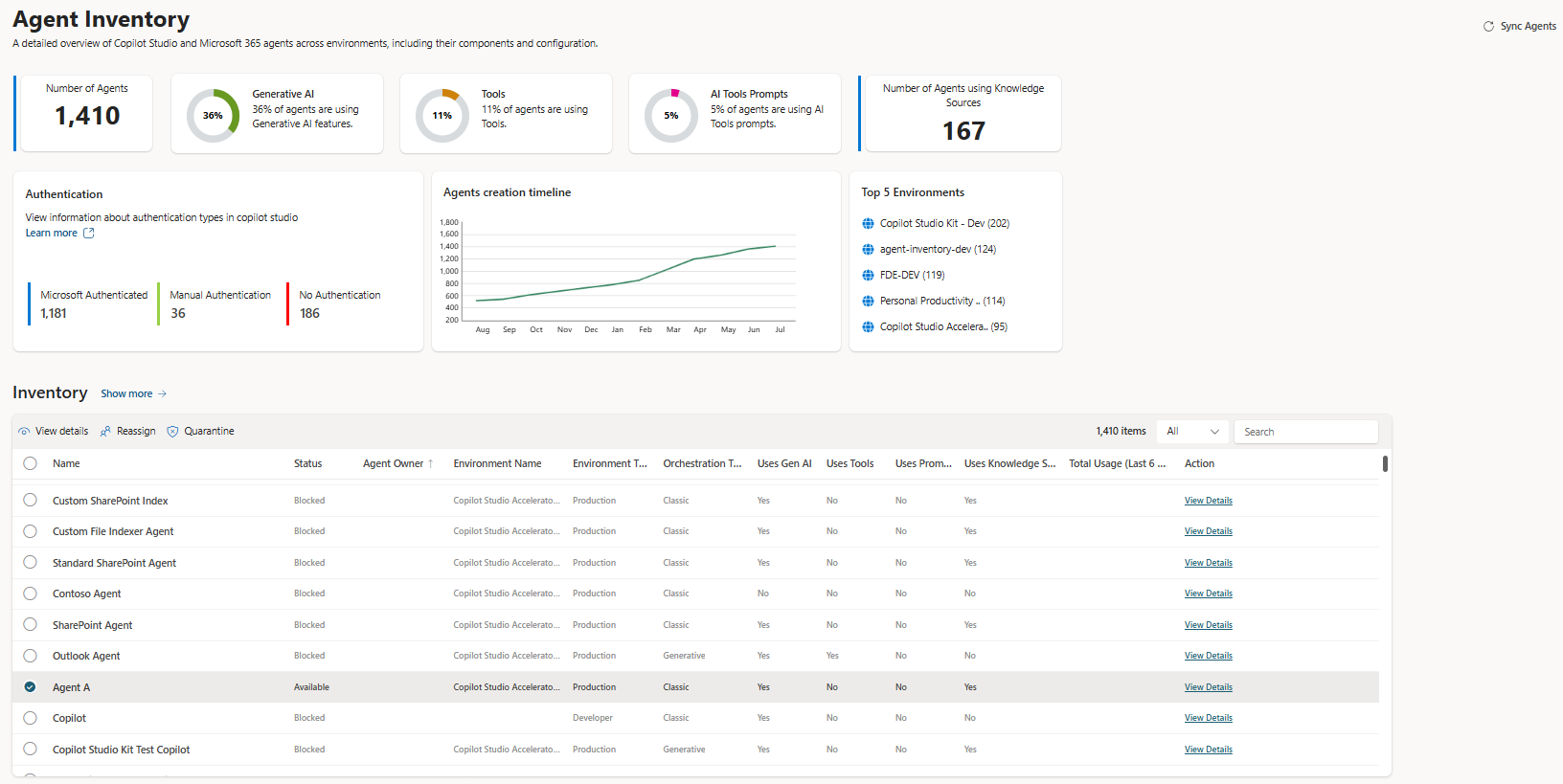Click the Quarantine shield icon
Viewport: 1563px width, 784px height.
(172, 432)
